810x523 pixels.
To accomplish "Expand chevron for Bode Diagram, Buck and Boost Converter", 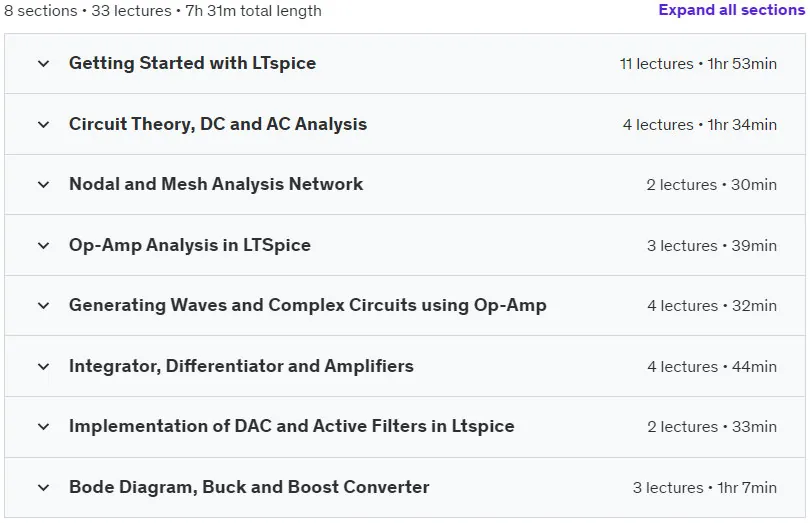I will [x=44, y=487].
